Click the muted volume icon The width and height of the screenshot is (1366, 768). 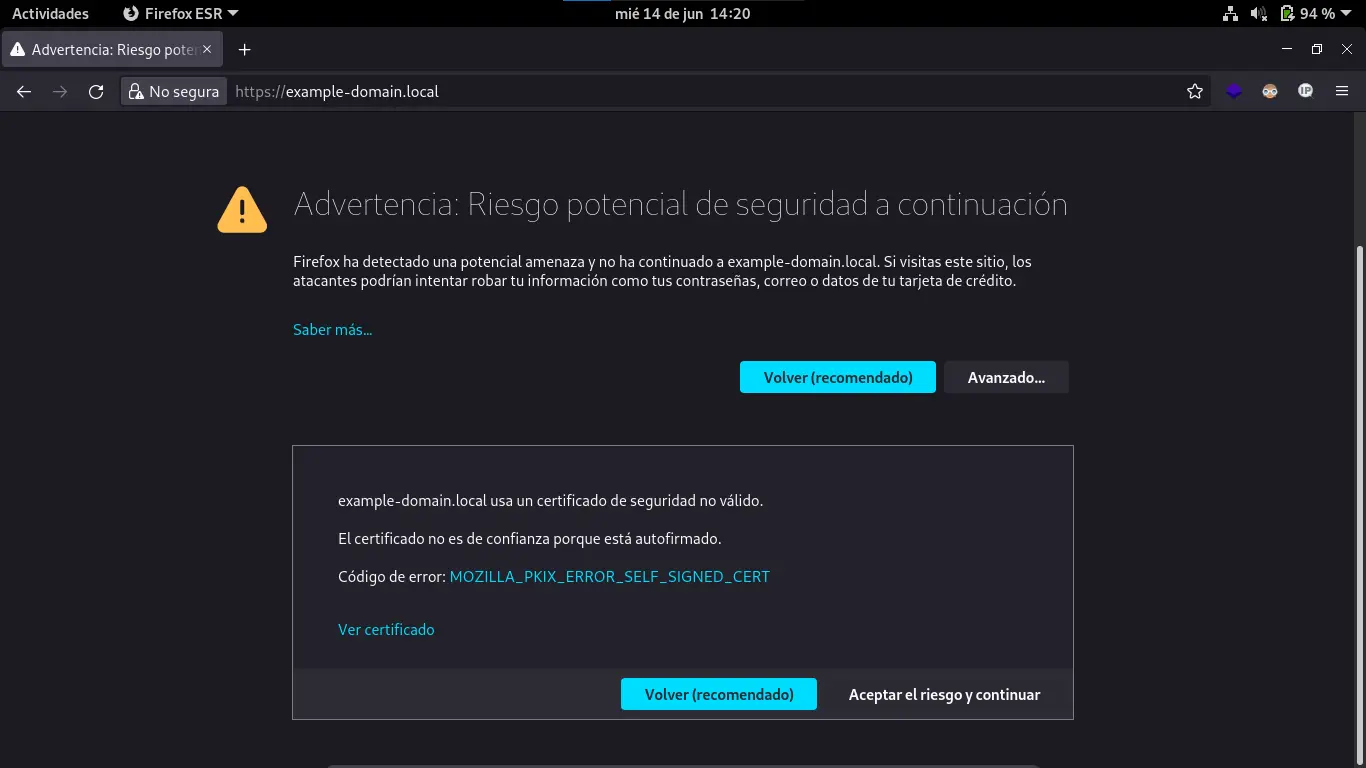coord(1259,14)
